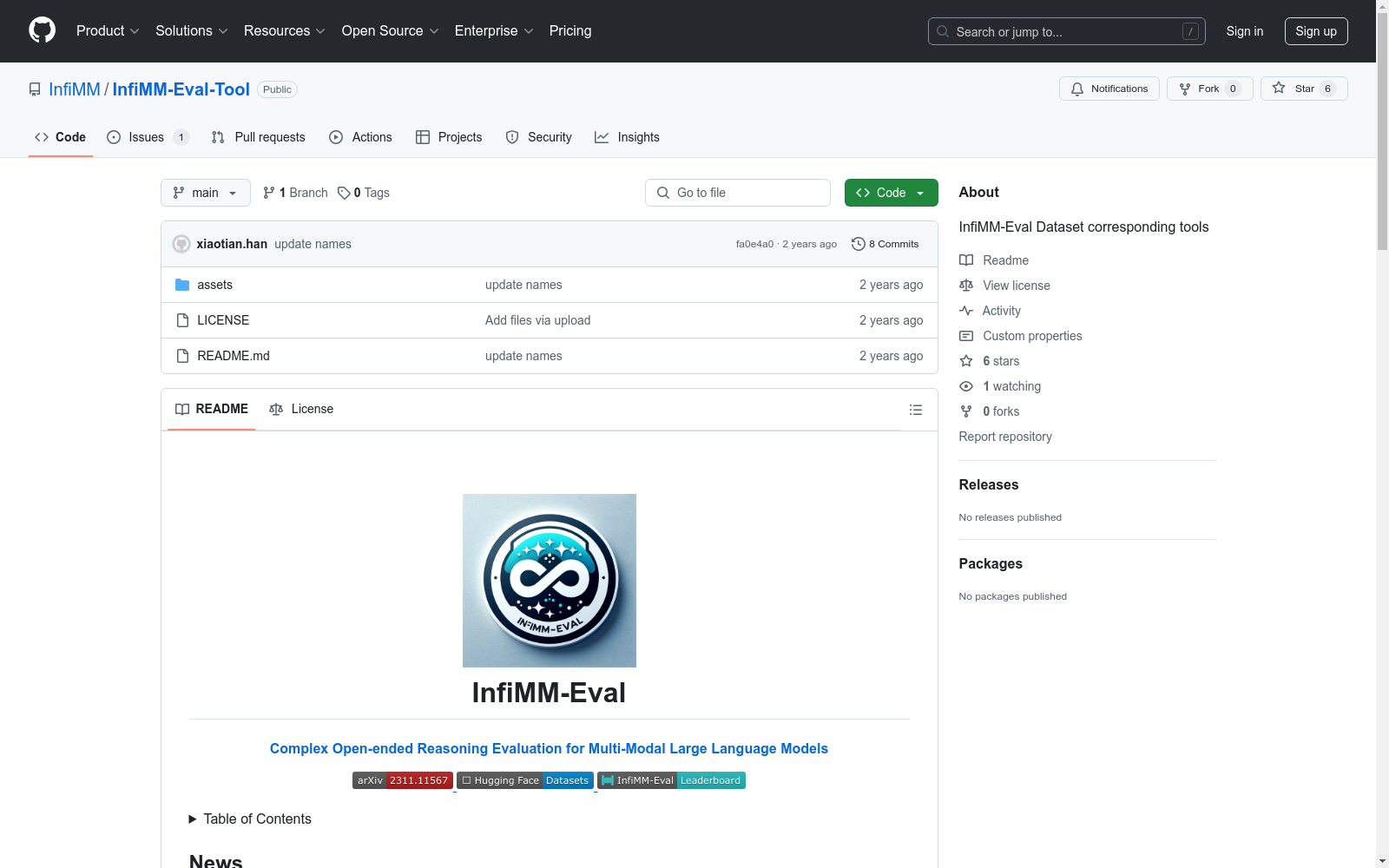Open the Projects tab

449,137
